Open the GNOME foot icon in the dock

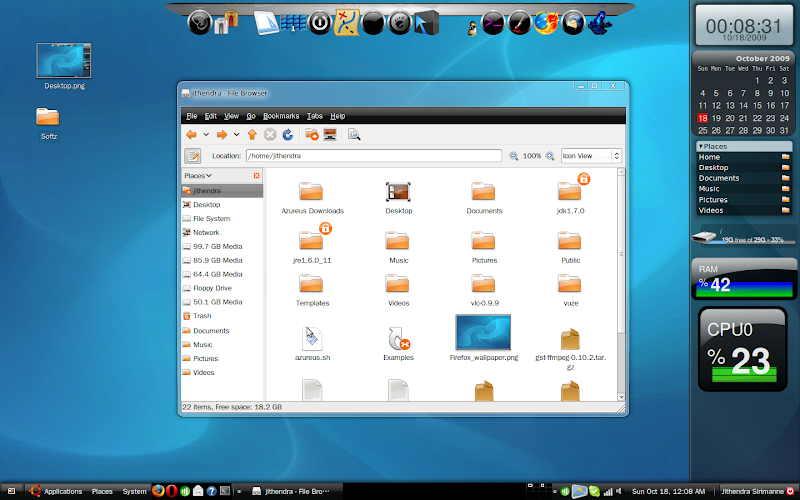[399, 23]
